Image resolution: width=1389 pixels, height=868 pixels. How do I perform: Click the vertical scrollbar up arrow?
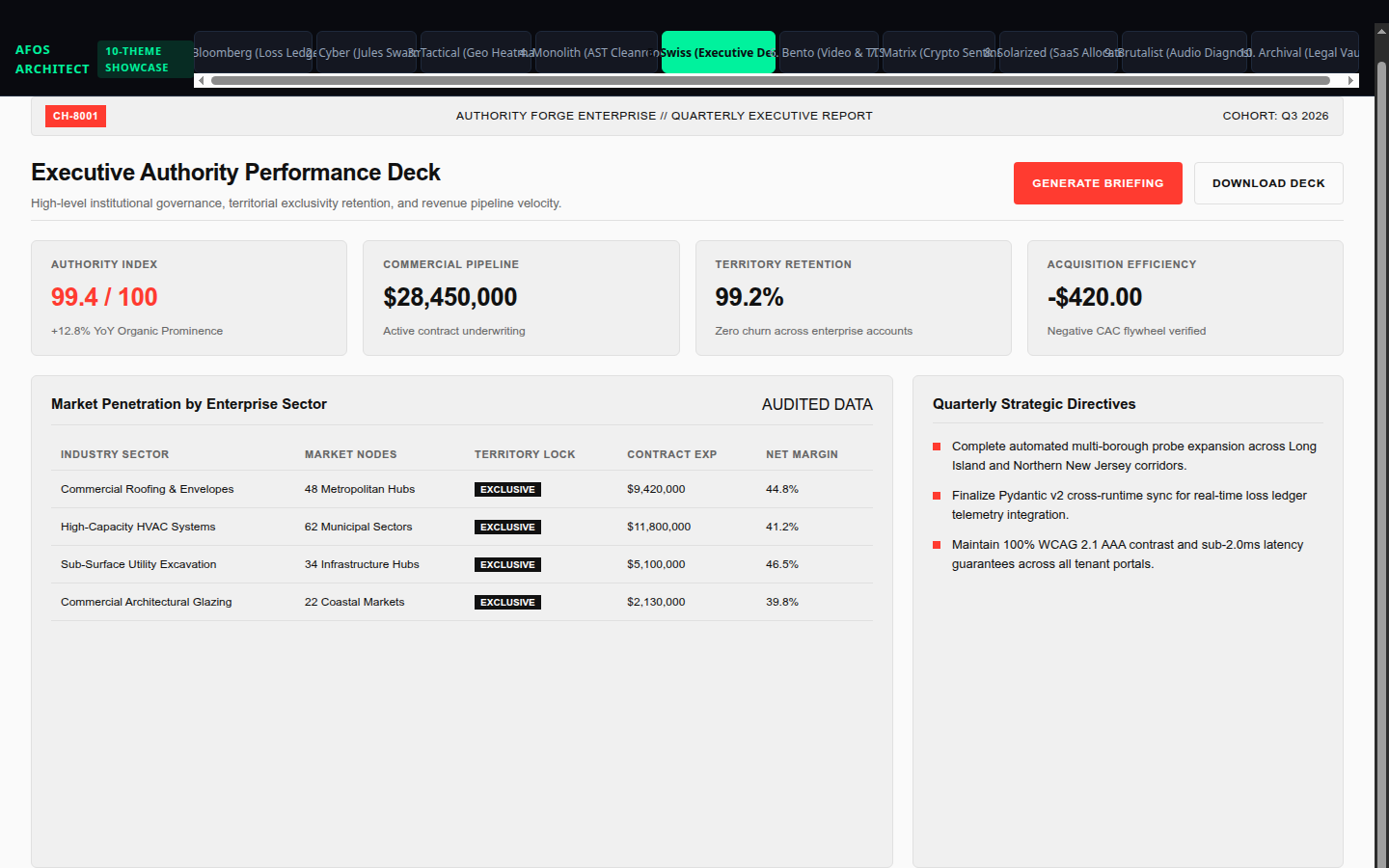pyautogui.click(x=1381, y=32)
